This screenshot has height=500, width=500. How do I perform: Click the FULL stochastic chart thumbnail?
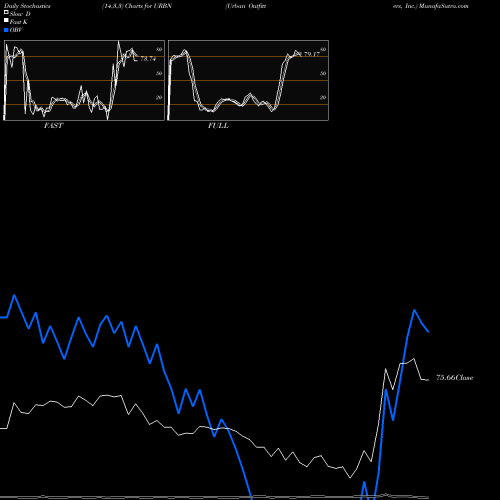click(248, 80)
